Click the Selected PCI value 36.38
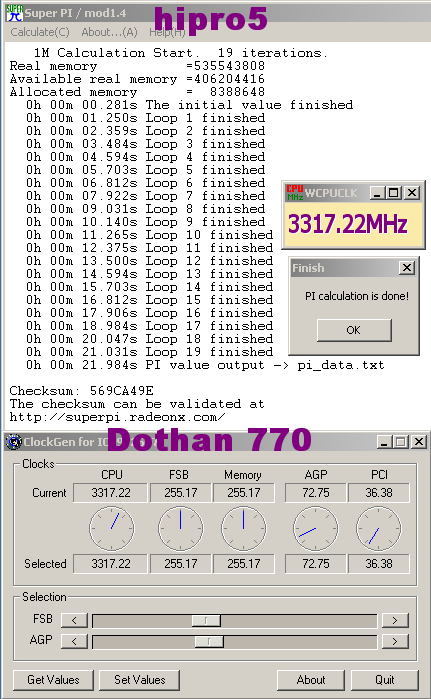 379,563
